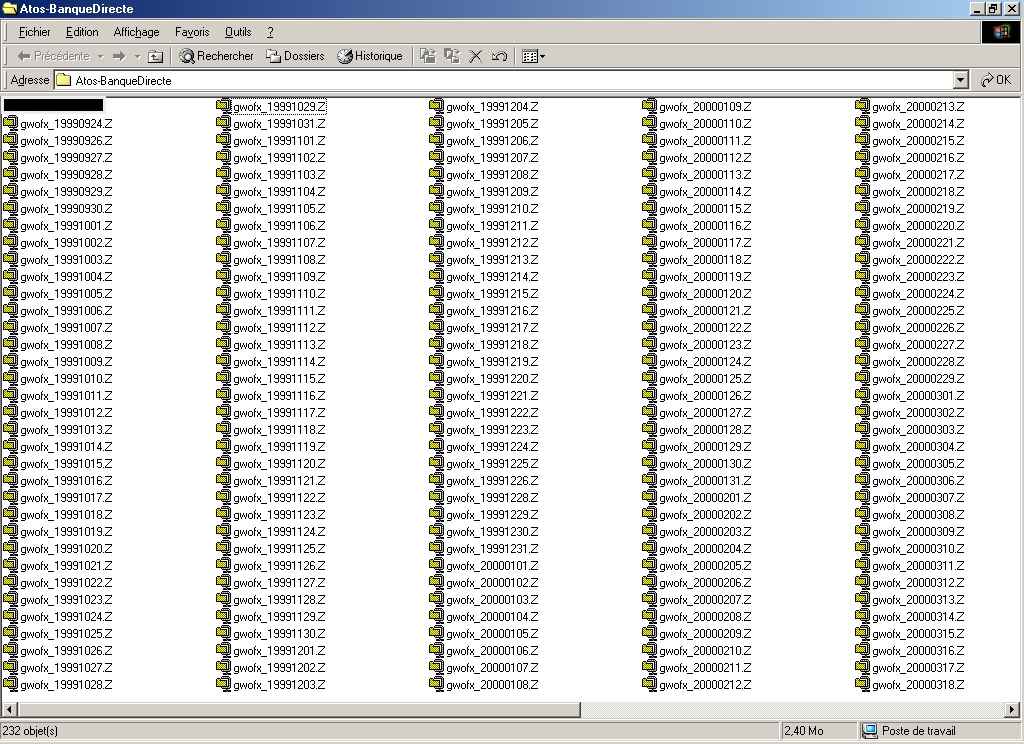Screen dimensions: 1024x744
Task: Go up one folder level
Action: tap(155, 56)
